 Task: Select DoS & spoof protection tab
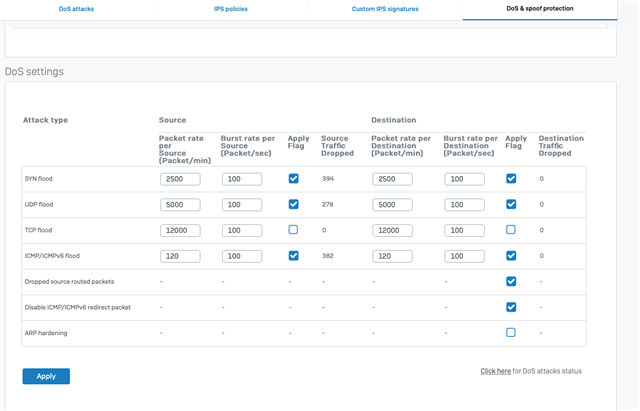click(540, 9)
